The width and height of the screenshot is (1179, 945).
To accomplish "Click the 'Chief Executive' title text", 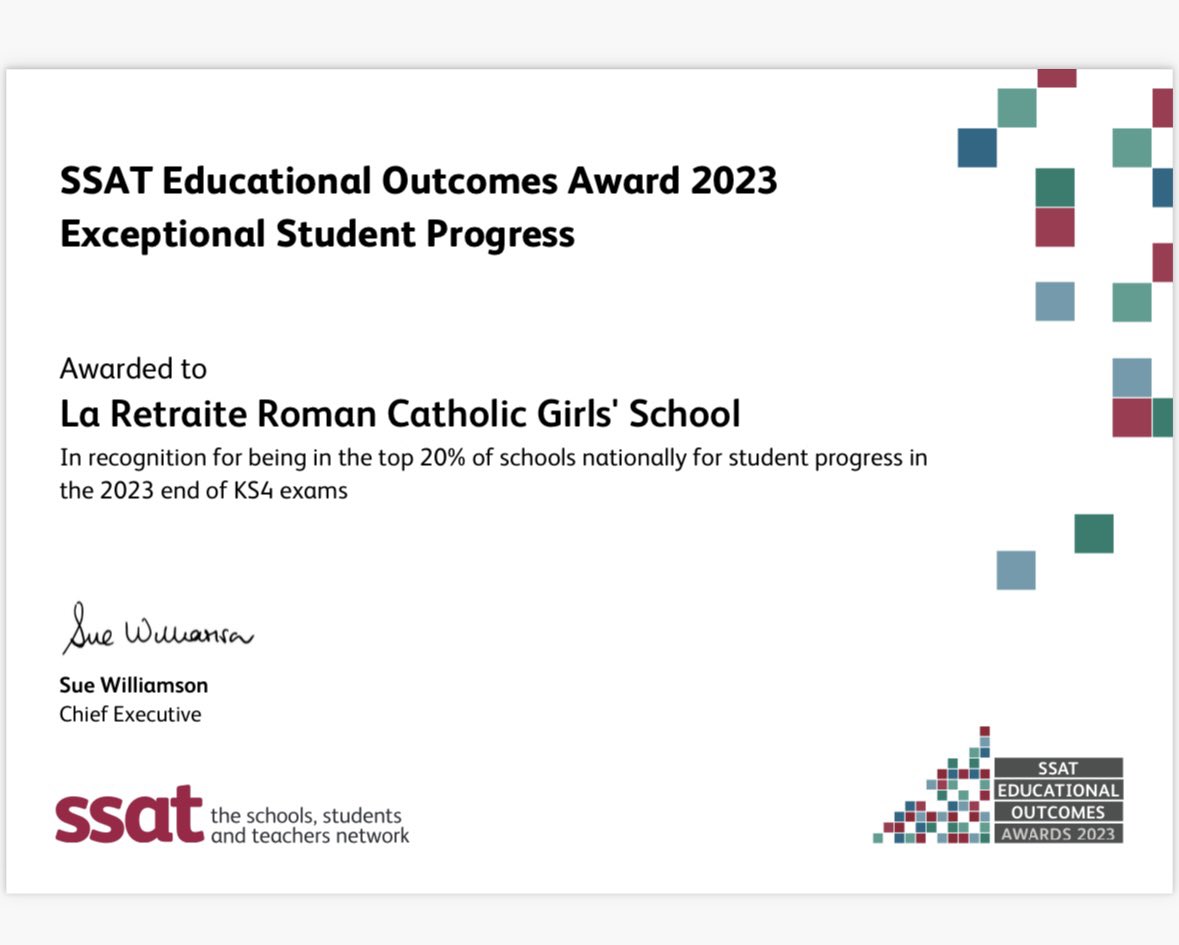I will click(130, 714).
